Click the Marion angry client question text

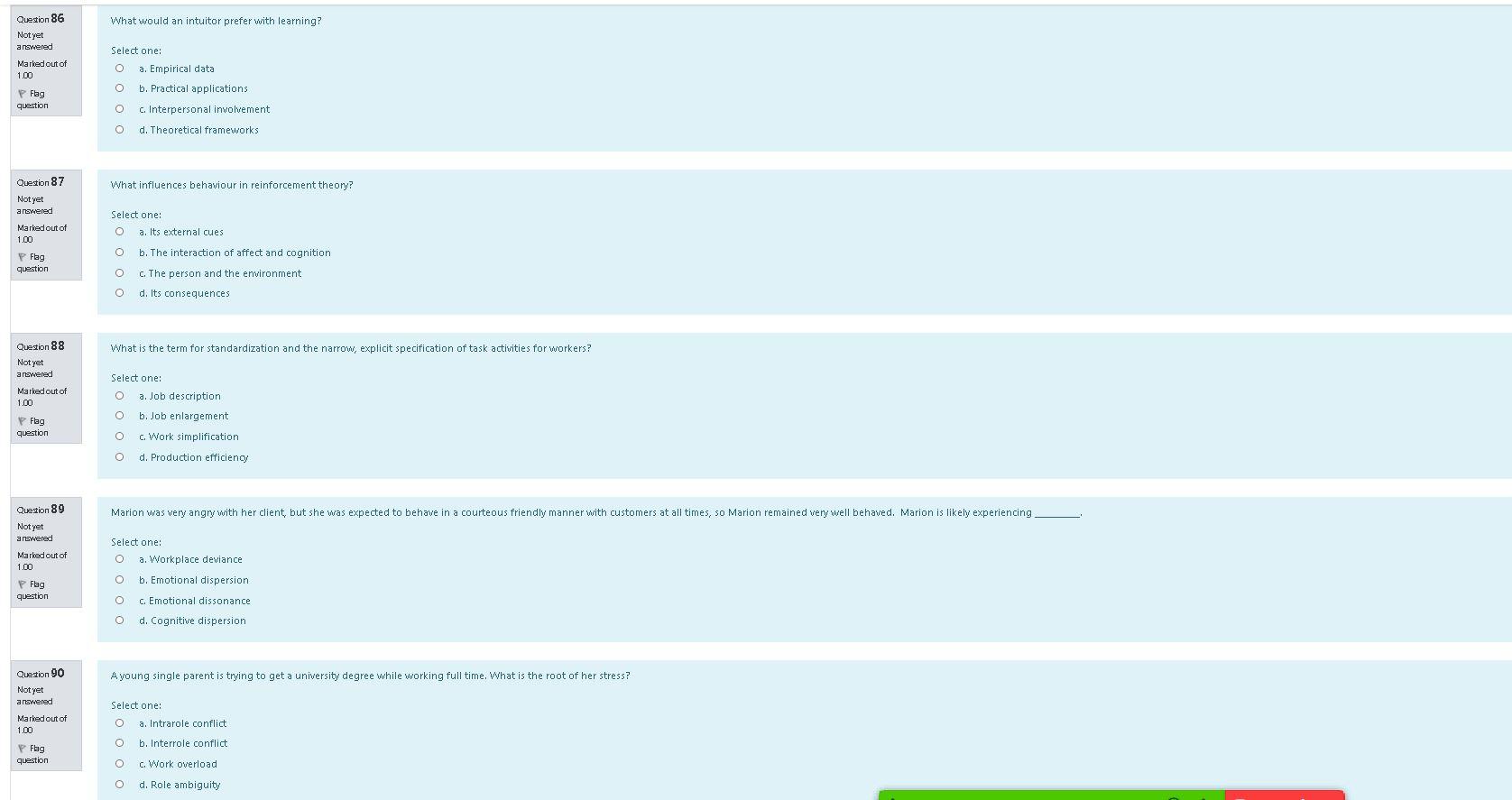(x=595, y=512)
